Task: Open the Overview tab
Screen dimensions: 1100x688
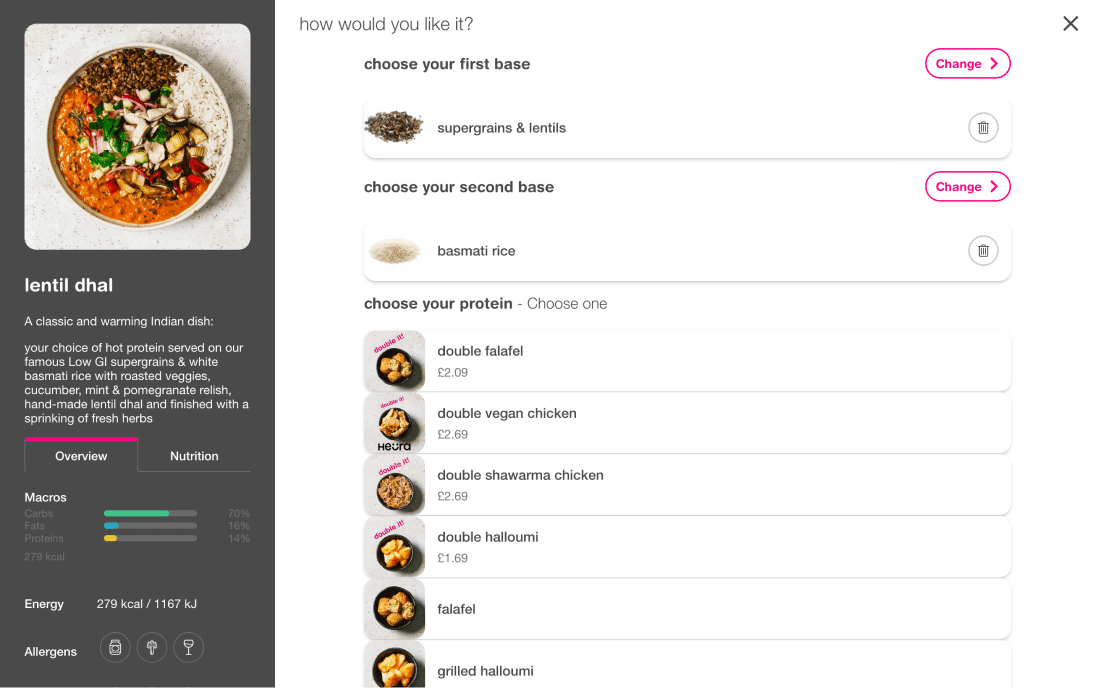Action: click(x=81, y=456)
